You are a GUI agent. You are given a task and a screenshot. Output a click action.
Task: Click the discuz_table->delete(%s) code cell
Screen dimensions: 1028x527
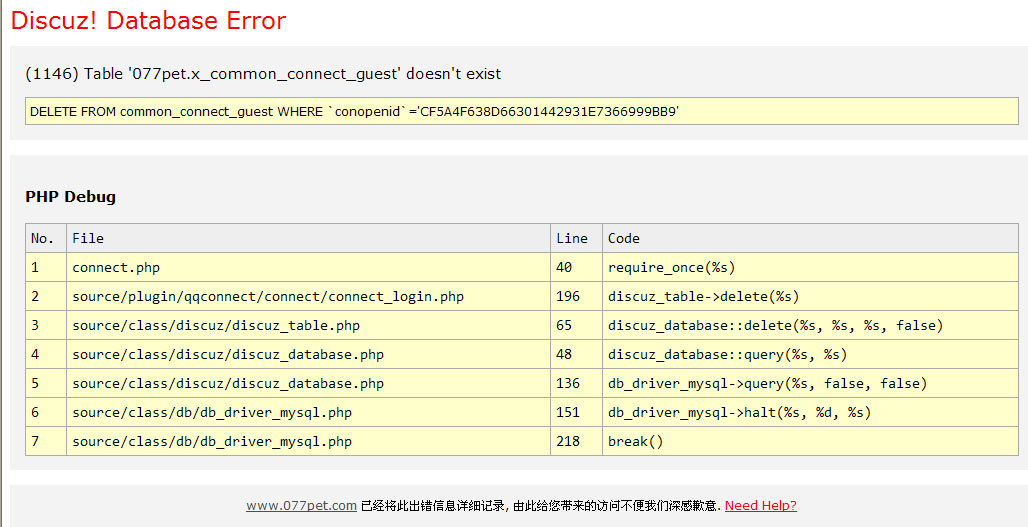(703, 296)
